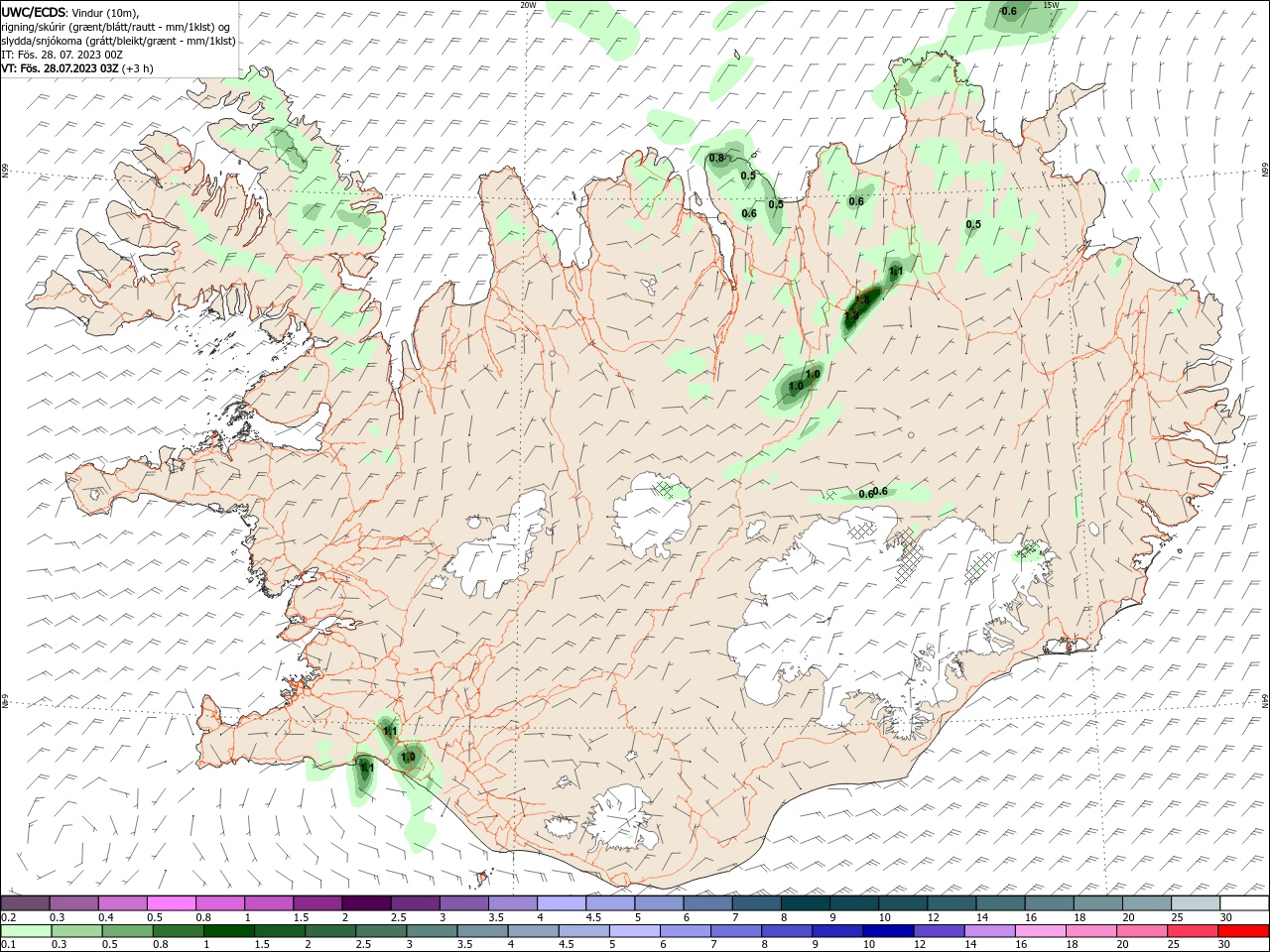This screenshot has width=1270, height=952.
Task: Pick the 0.2 swatch in upper snow scale
Action: click(x=25, y=903)
